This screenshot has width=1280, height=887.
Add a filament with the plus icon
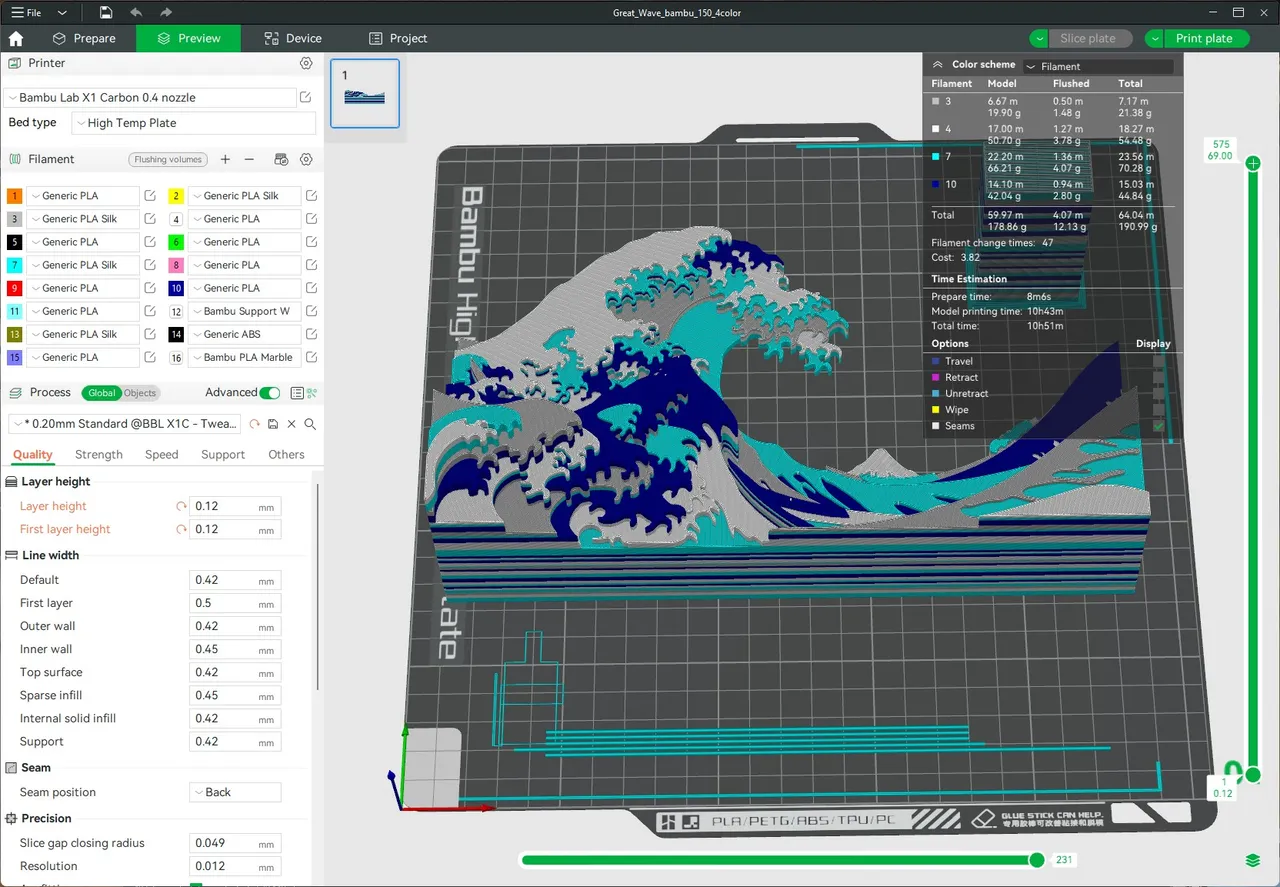click(x=225, y=159)
